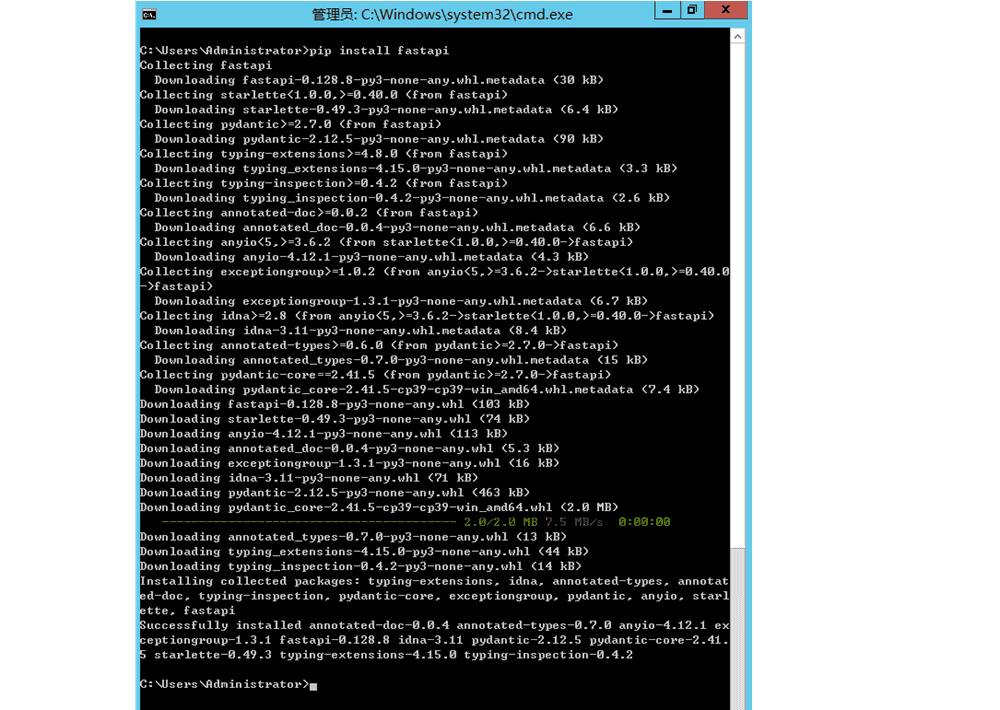Image resolution: width=1000 pixels, height=710 pixels.
Task: Click the restore/maximize window button
Action: tap(692, 10)
